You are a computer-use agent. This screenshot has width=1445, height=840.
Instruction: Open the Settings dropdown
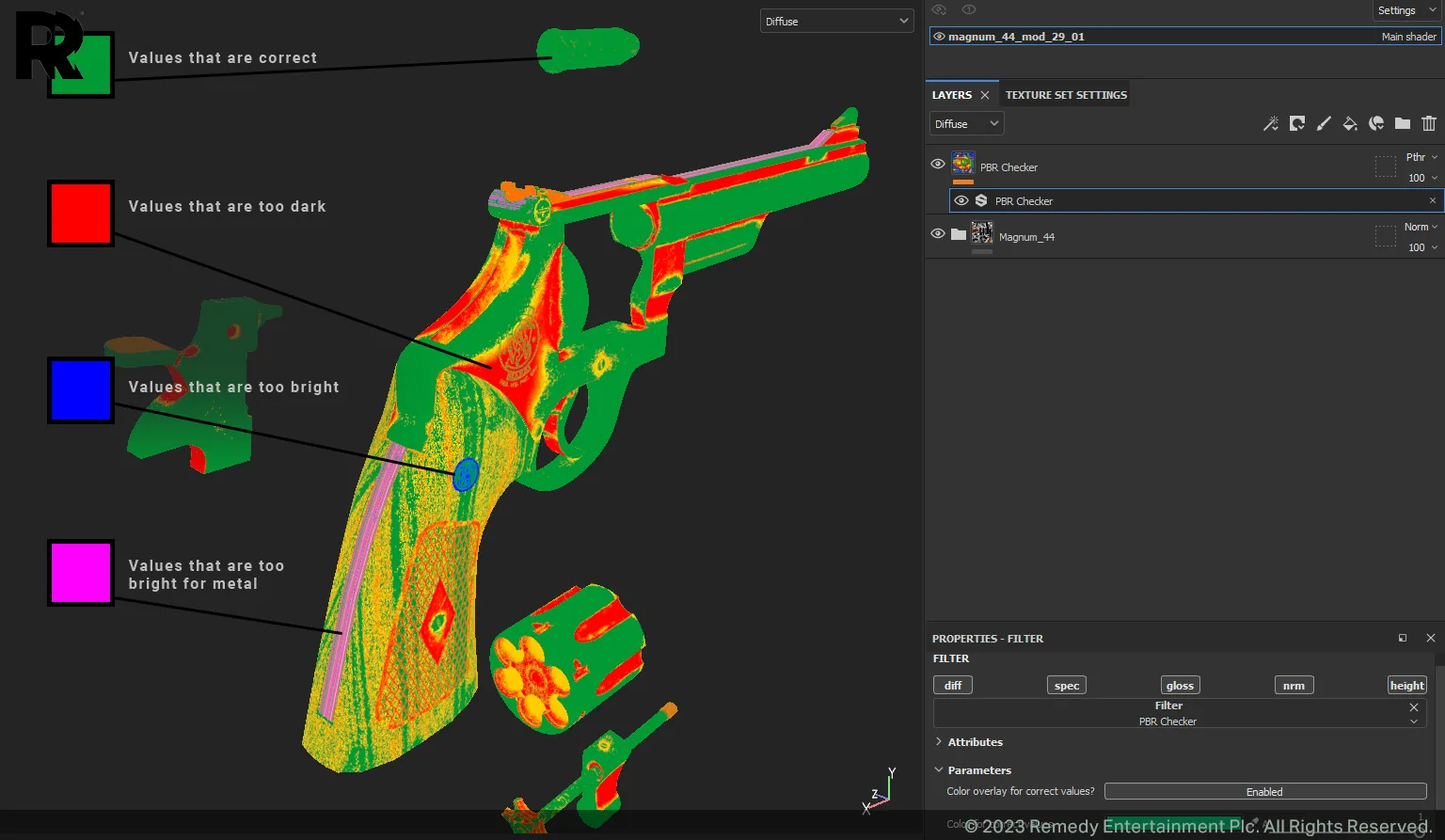coord(1406,10)
